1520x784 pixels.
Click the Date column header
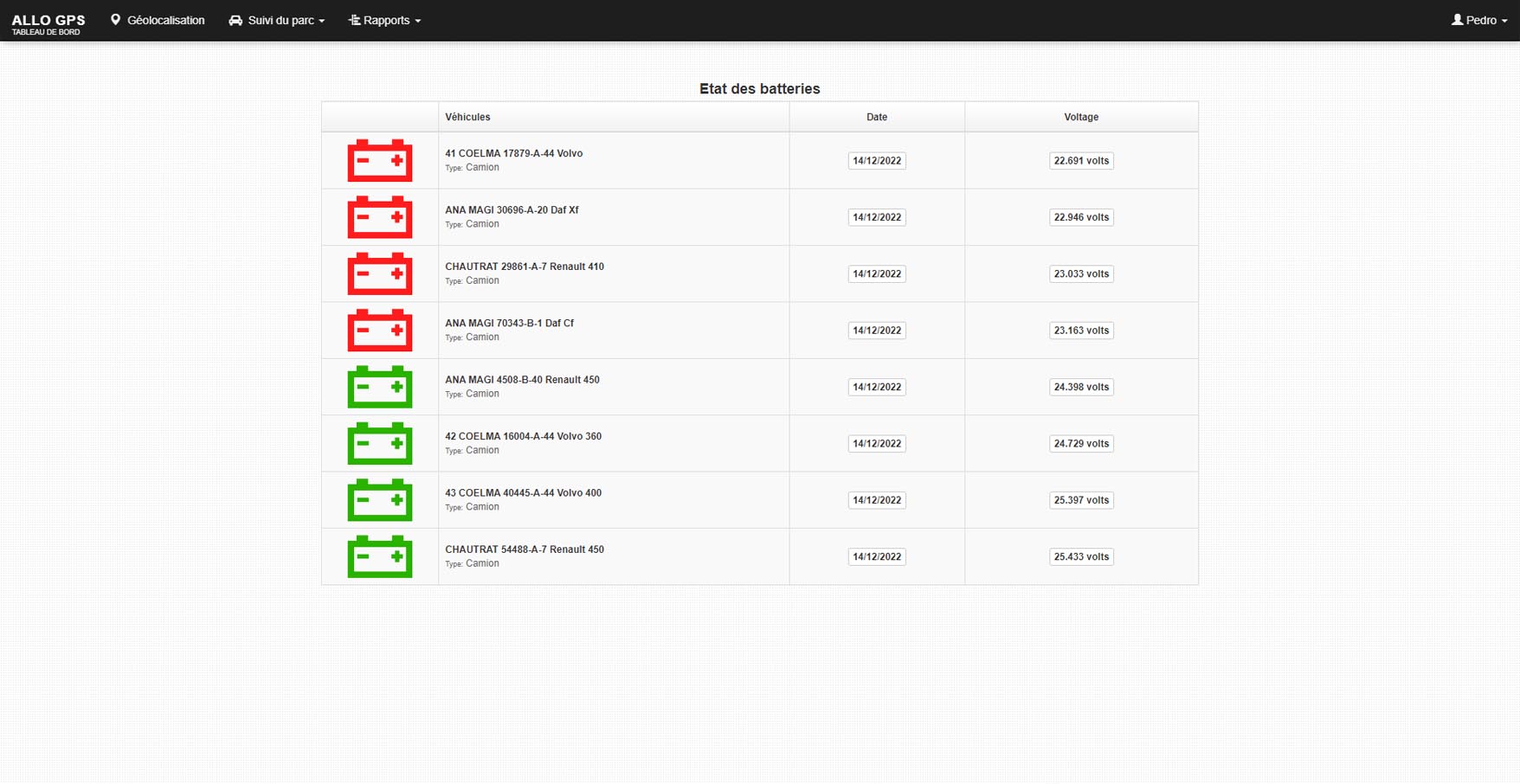pos(876,117)
